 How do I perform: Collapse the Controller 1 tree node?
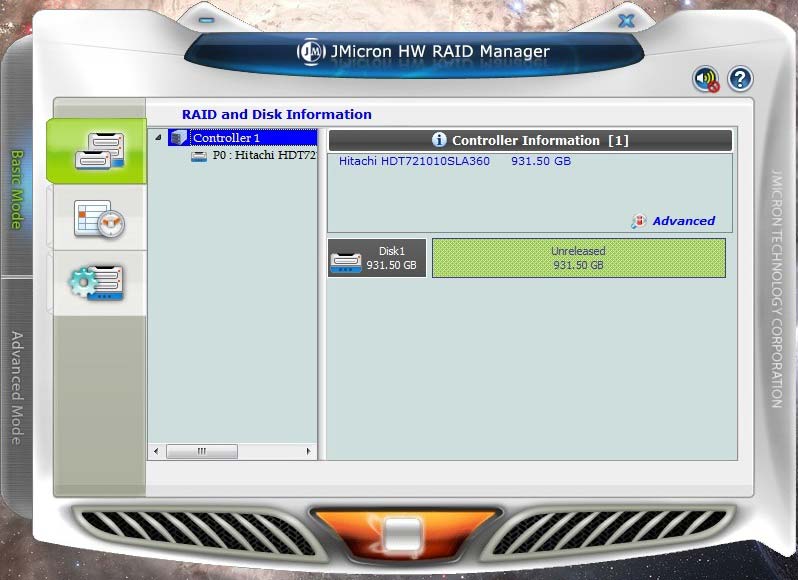coord(158,139)
